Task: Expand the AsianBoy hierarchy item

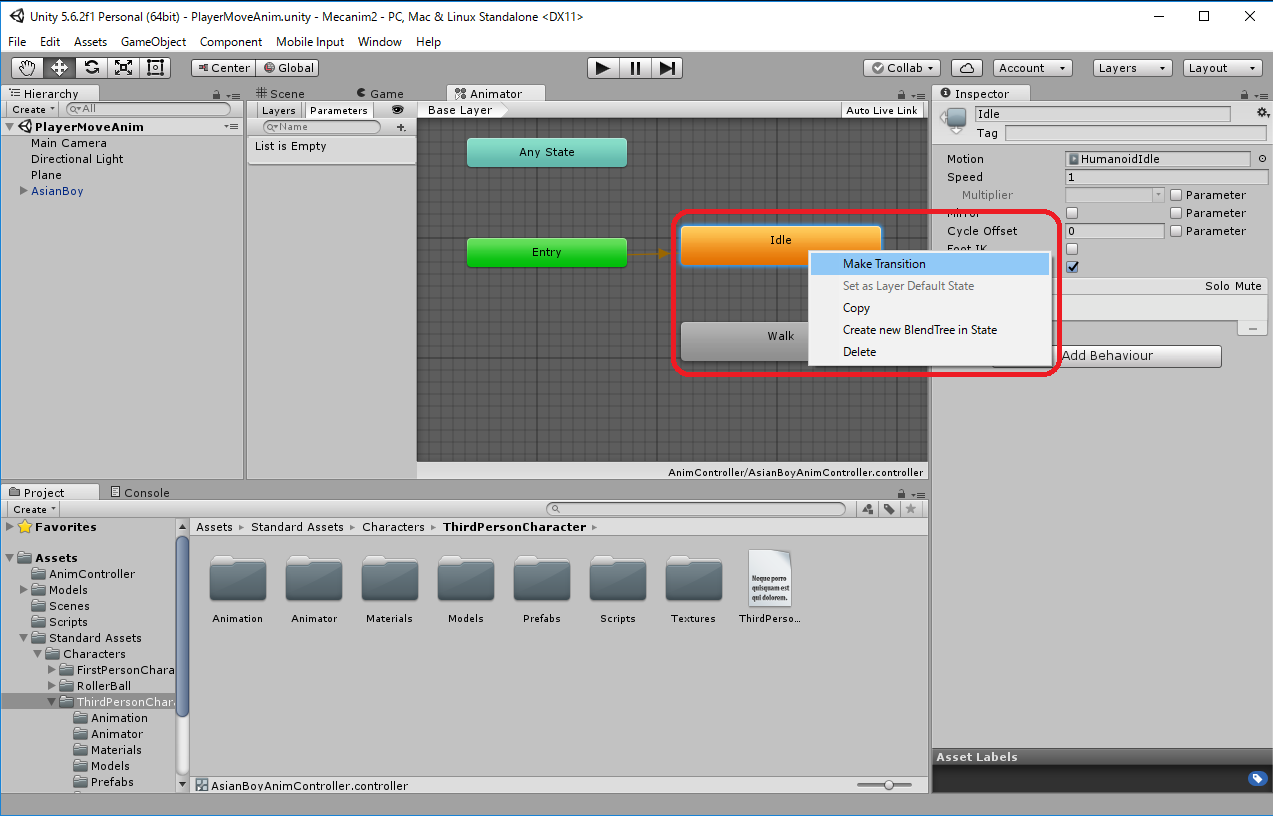Action: pos(24,191)
